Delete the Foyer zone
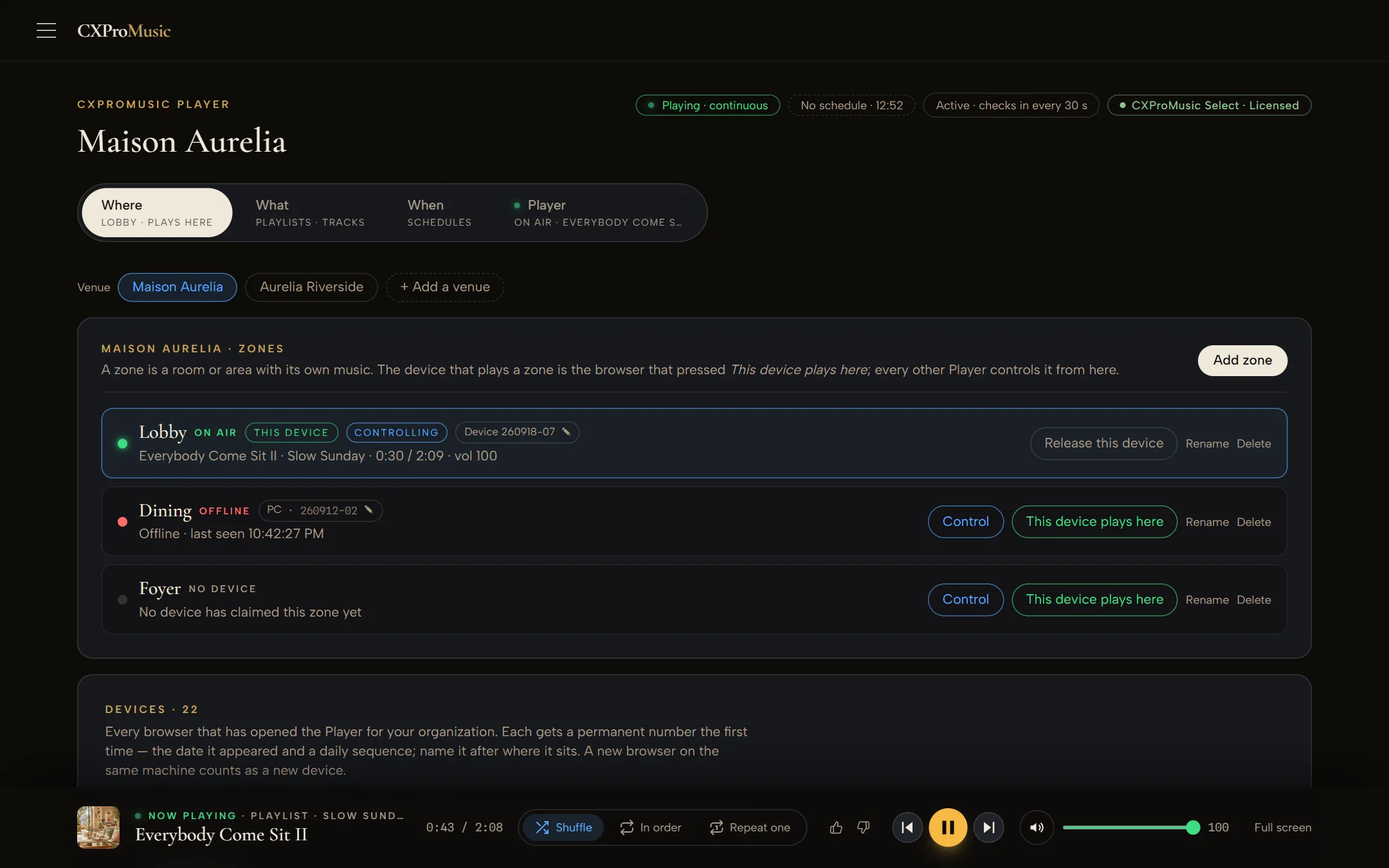Viewport: 1389px width, 868px height. click(x=1253, y=600)
